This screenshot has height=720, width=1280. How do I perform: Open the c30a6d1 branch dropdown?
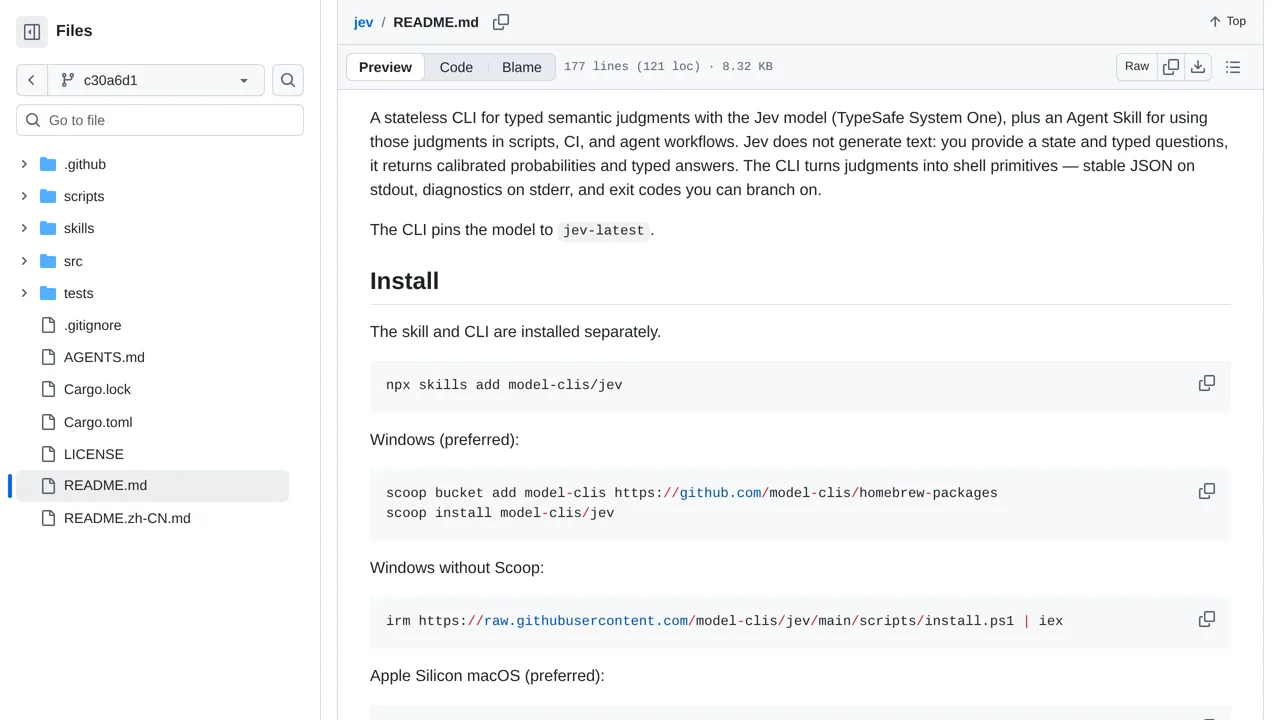pyautogui.click(x=156, y=80)
